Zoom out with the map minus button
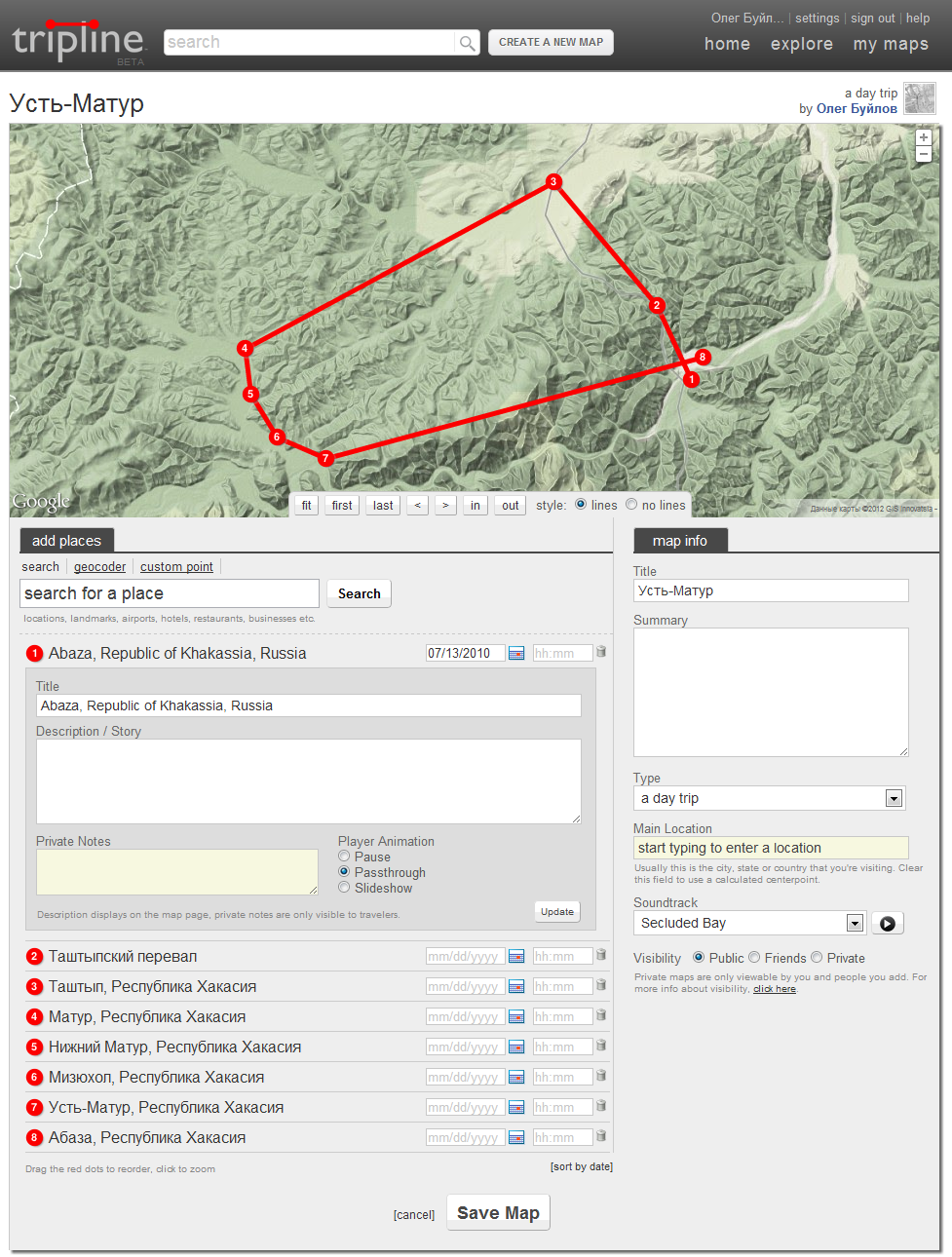952x1257 pixels. coord(924,154)
